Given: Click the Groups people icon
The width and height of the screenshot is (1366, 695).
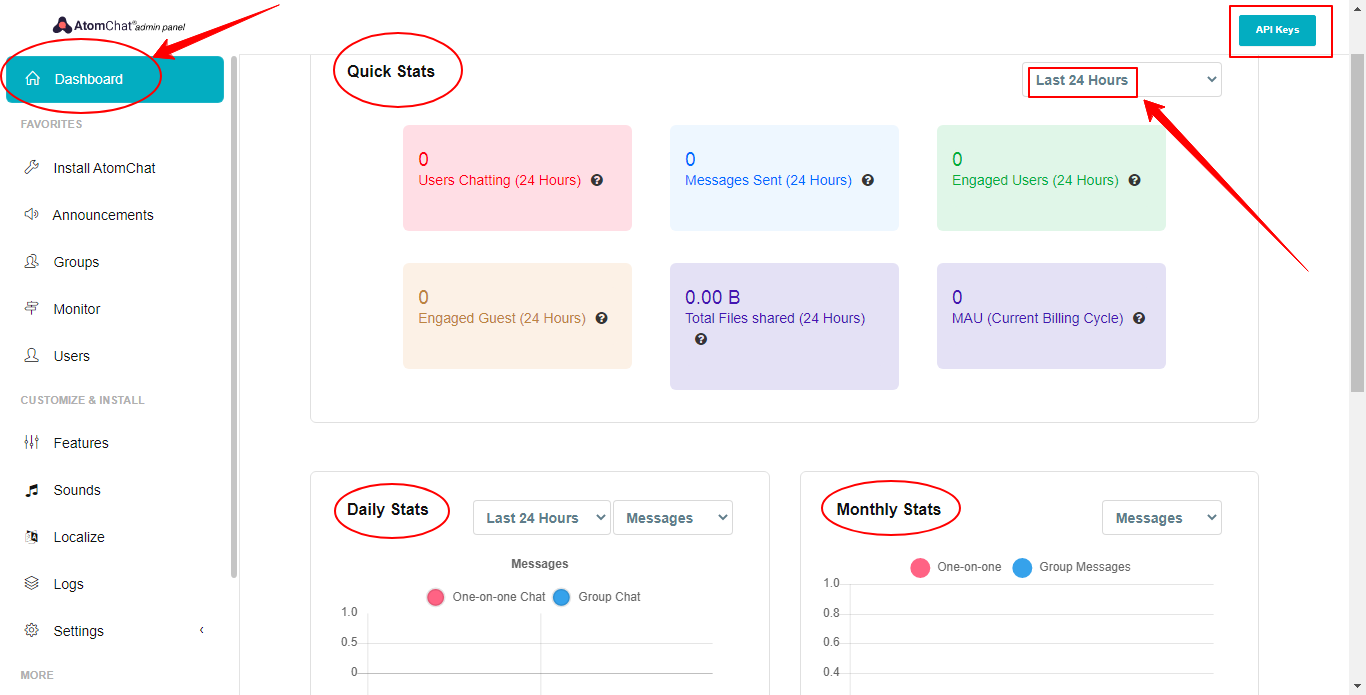Looking at the screenshot, I should click(32, 262).
